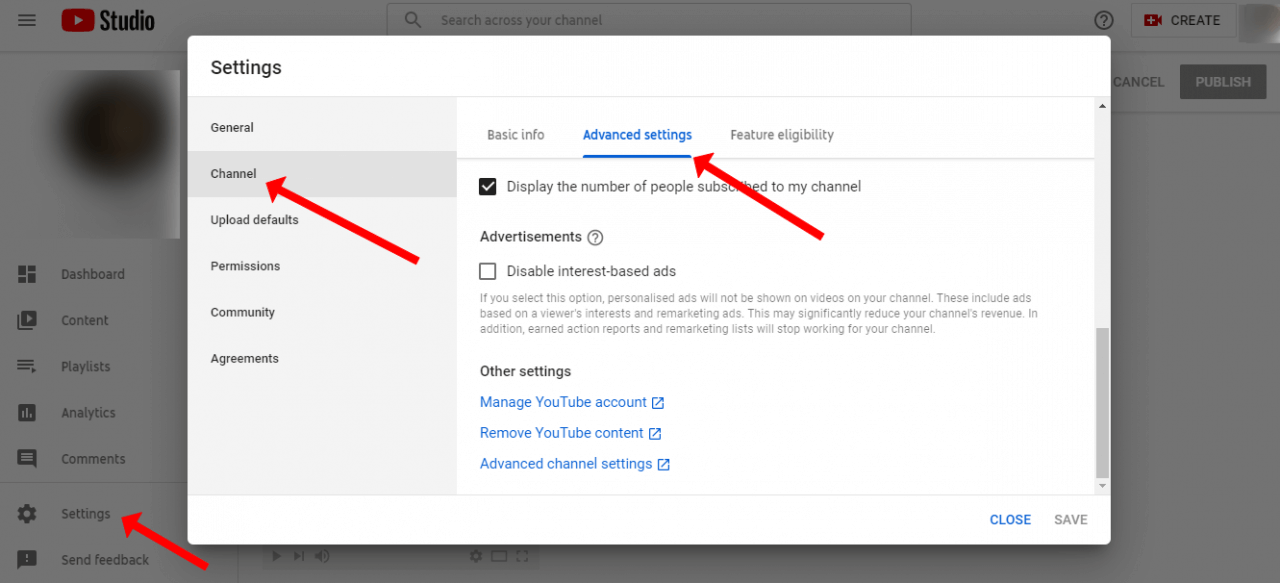This screenshot has width=1280, height=583.
Task: Click the YouTube Studio logo
Action: click(x=108, y=20)
